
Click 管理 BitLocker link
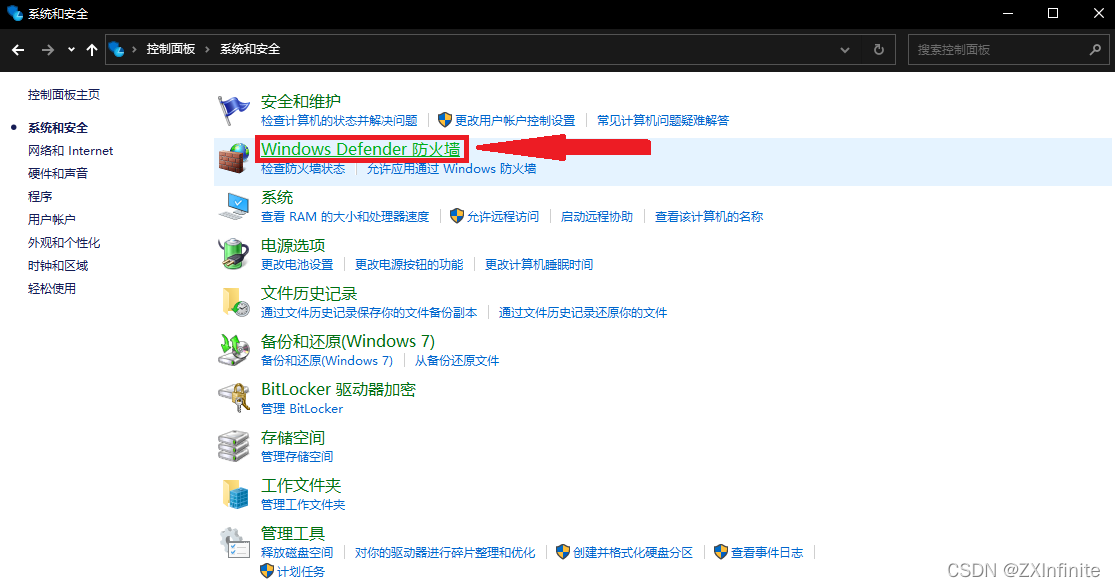[302, 408]
